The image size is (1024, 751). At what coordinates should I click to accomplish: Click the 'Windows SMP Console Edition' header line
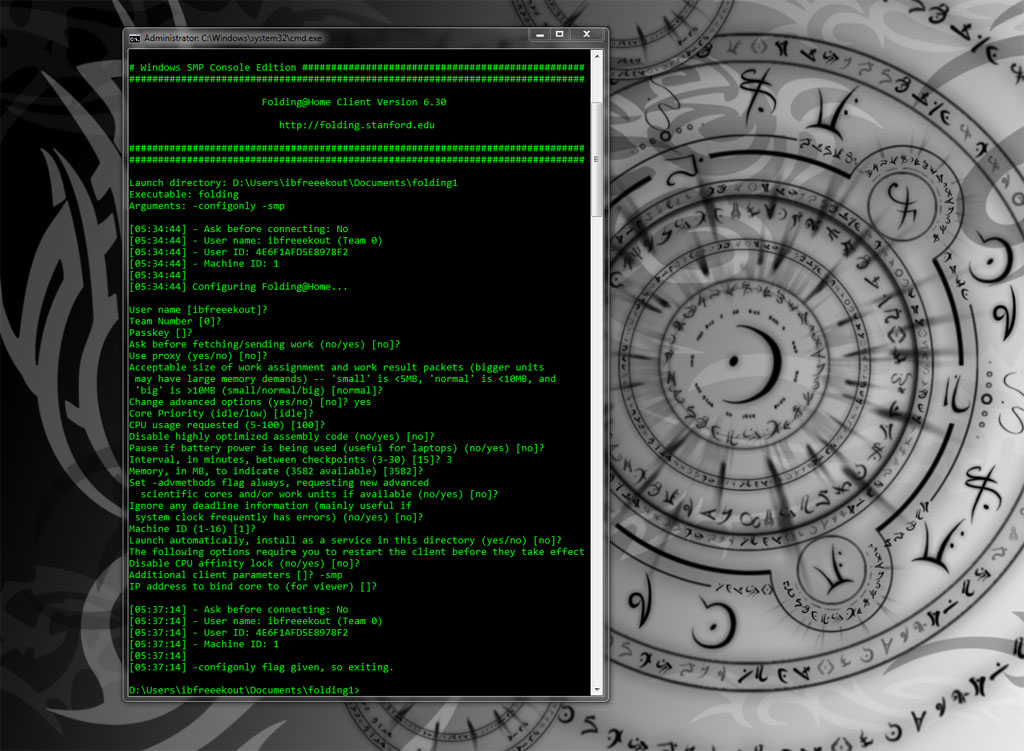[357, 67]
